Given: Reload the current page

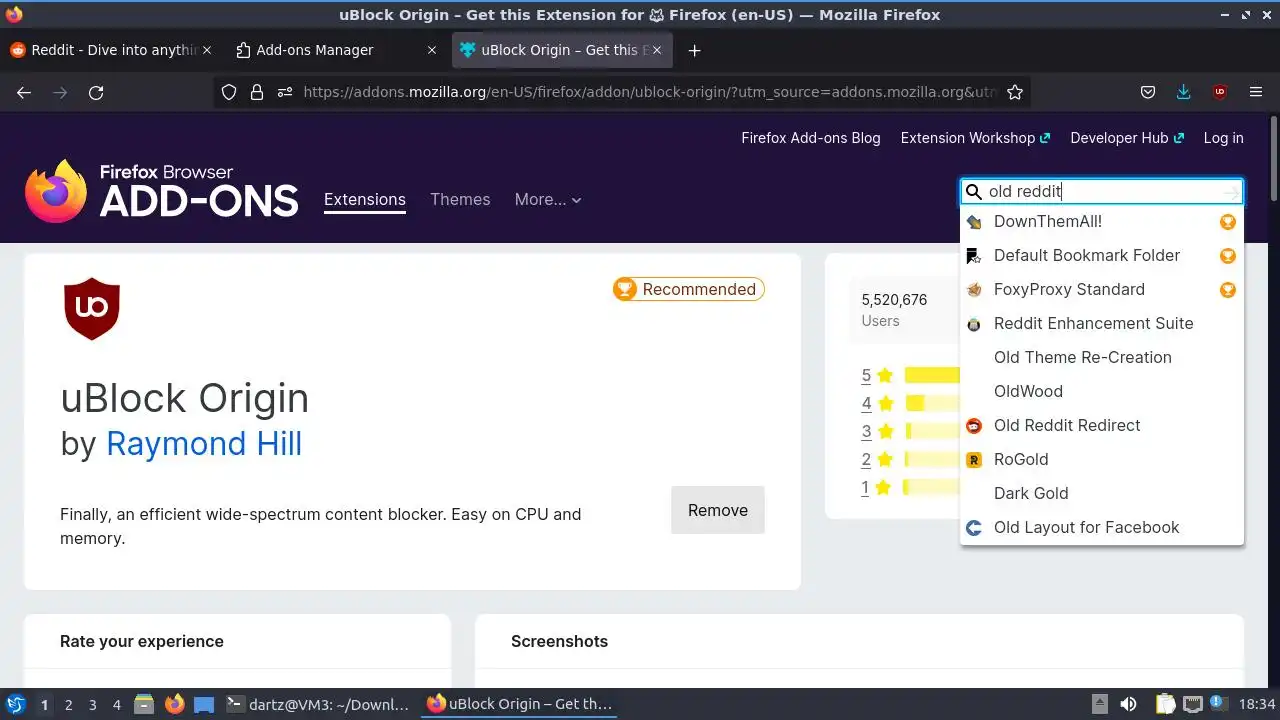Looking at the screenshot, I should (96, 92).
